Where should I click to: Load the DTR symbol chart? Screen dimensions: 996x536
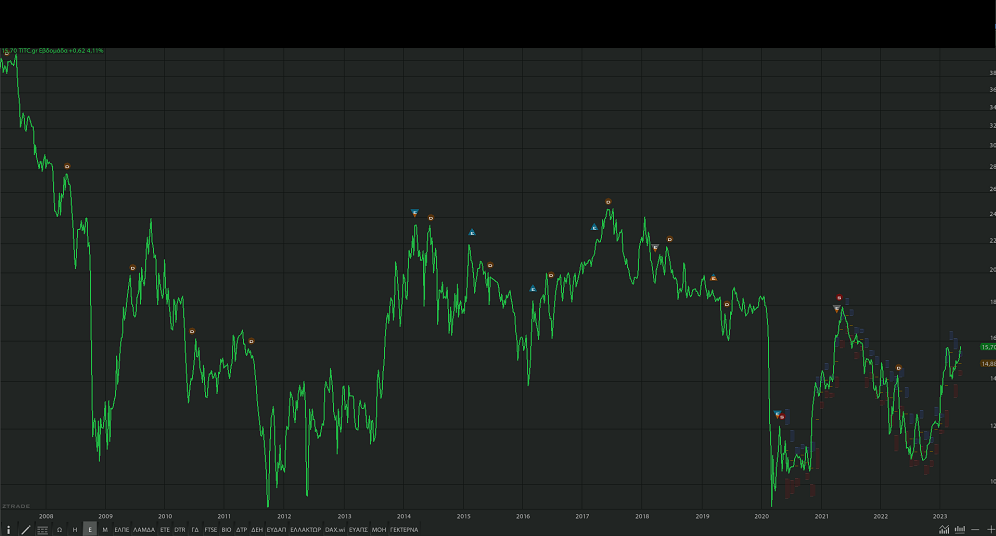pos(180,530)
